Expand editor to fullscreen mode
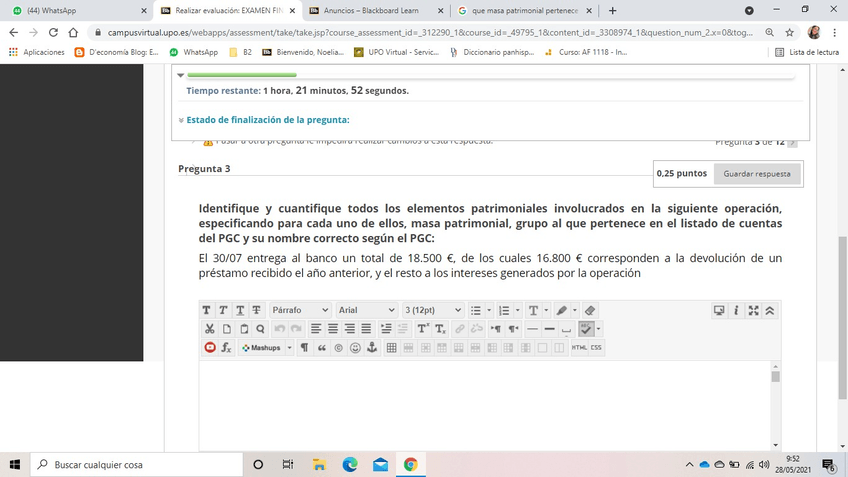 [753, 311]
